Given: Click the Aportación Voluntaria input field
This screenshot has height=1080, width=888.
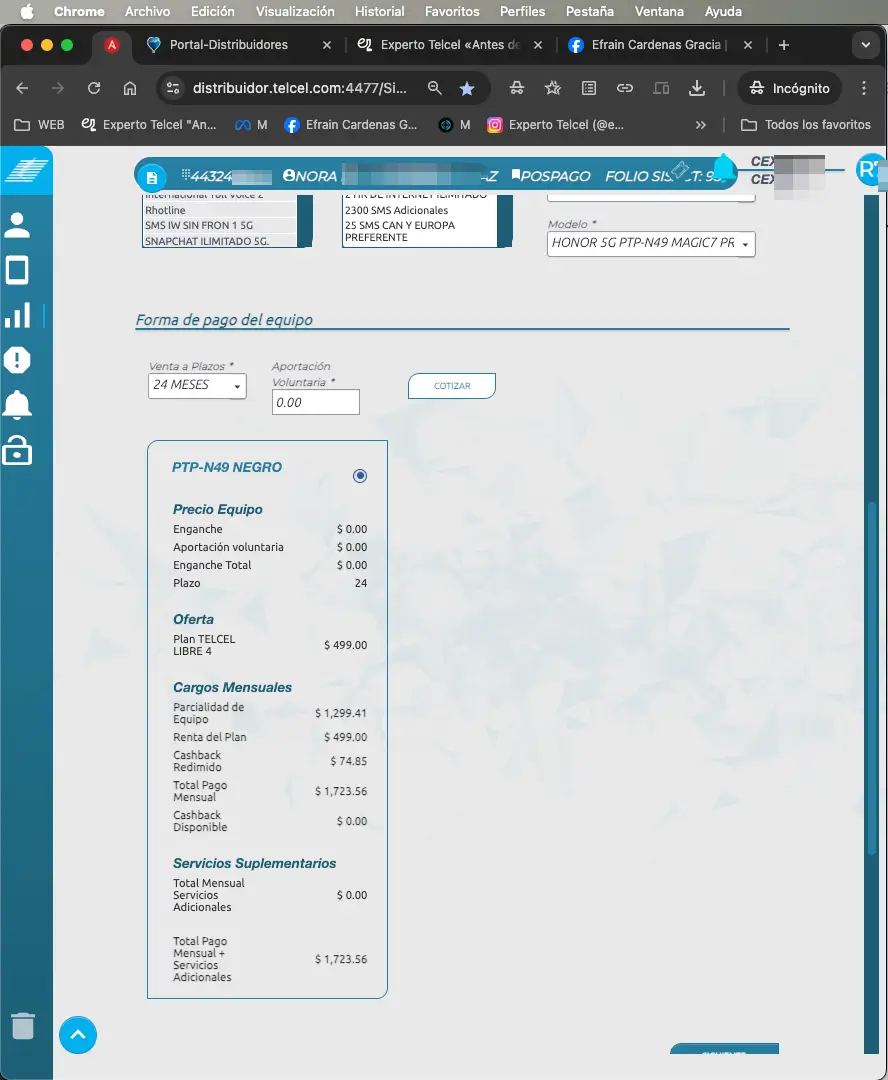Looking at the screenshot, I should [315, 402].
